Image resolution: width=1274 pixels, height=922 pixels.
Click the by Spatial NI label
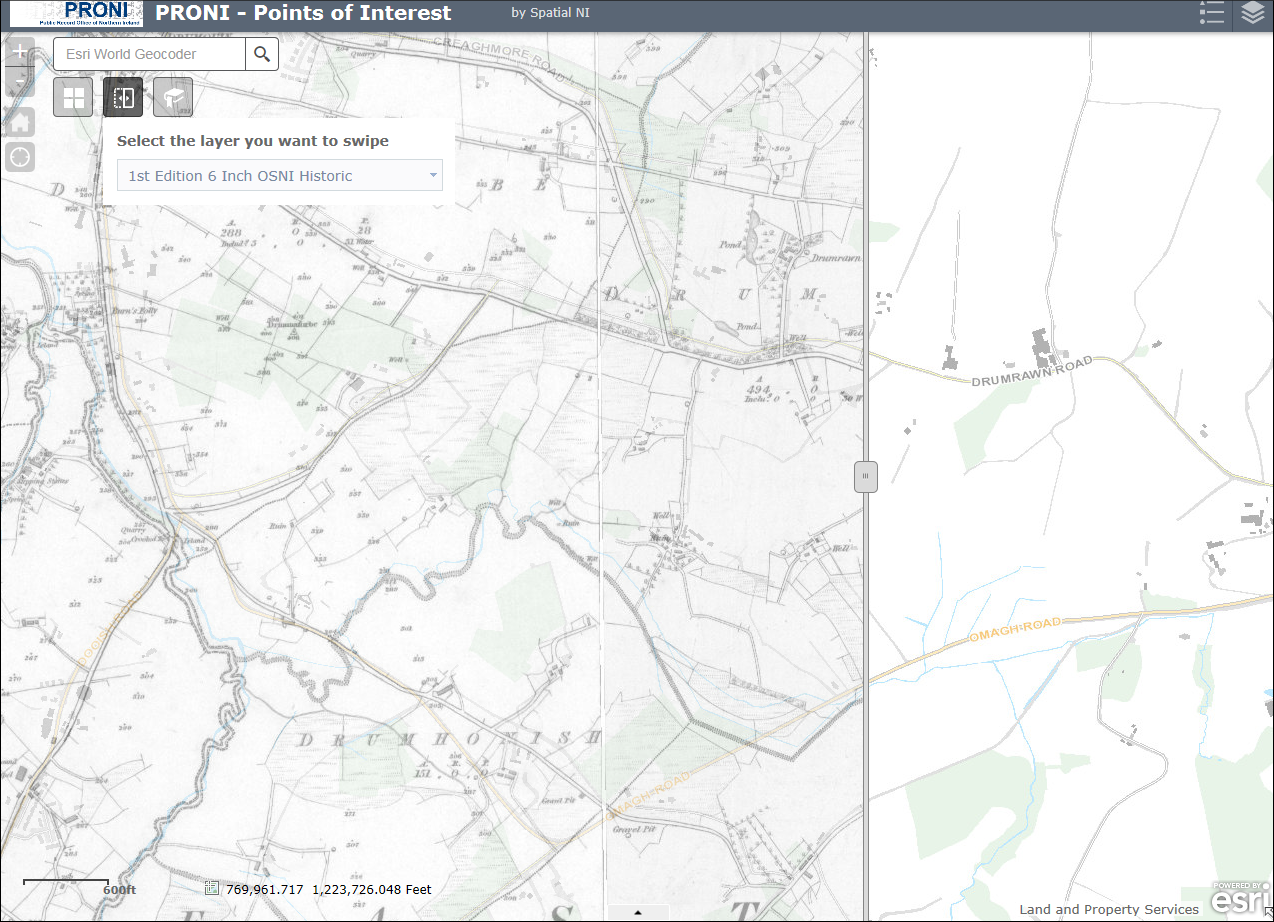tap(550, 13)
